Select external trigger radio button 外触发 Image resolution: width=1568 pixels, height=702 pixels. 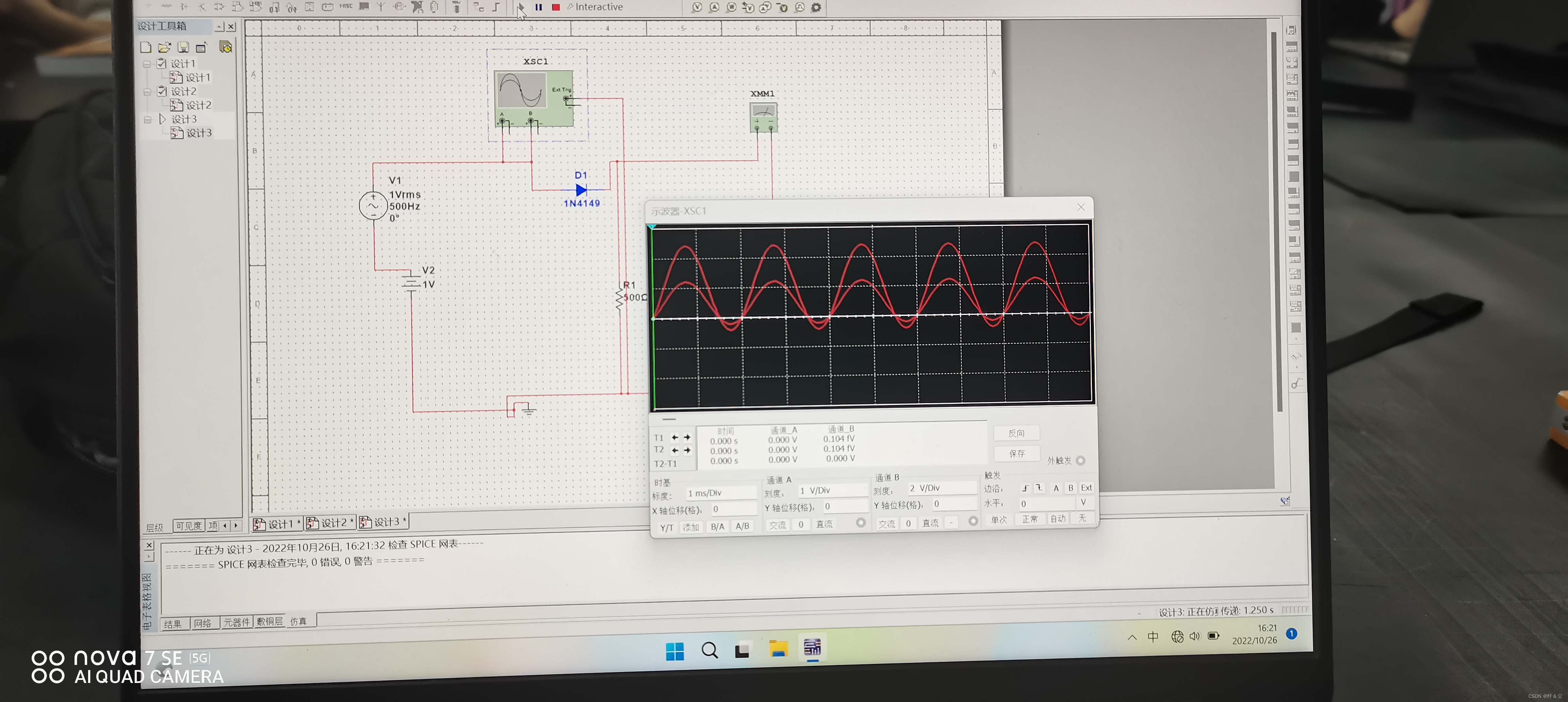coord(1080,461)
